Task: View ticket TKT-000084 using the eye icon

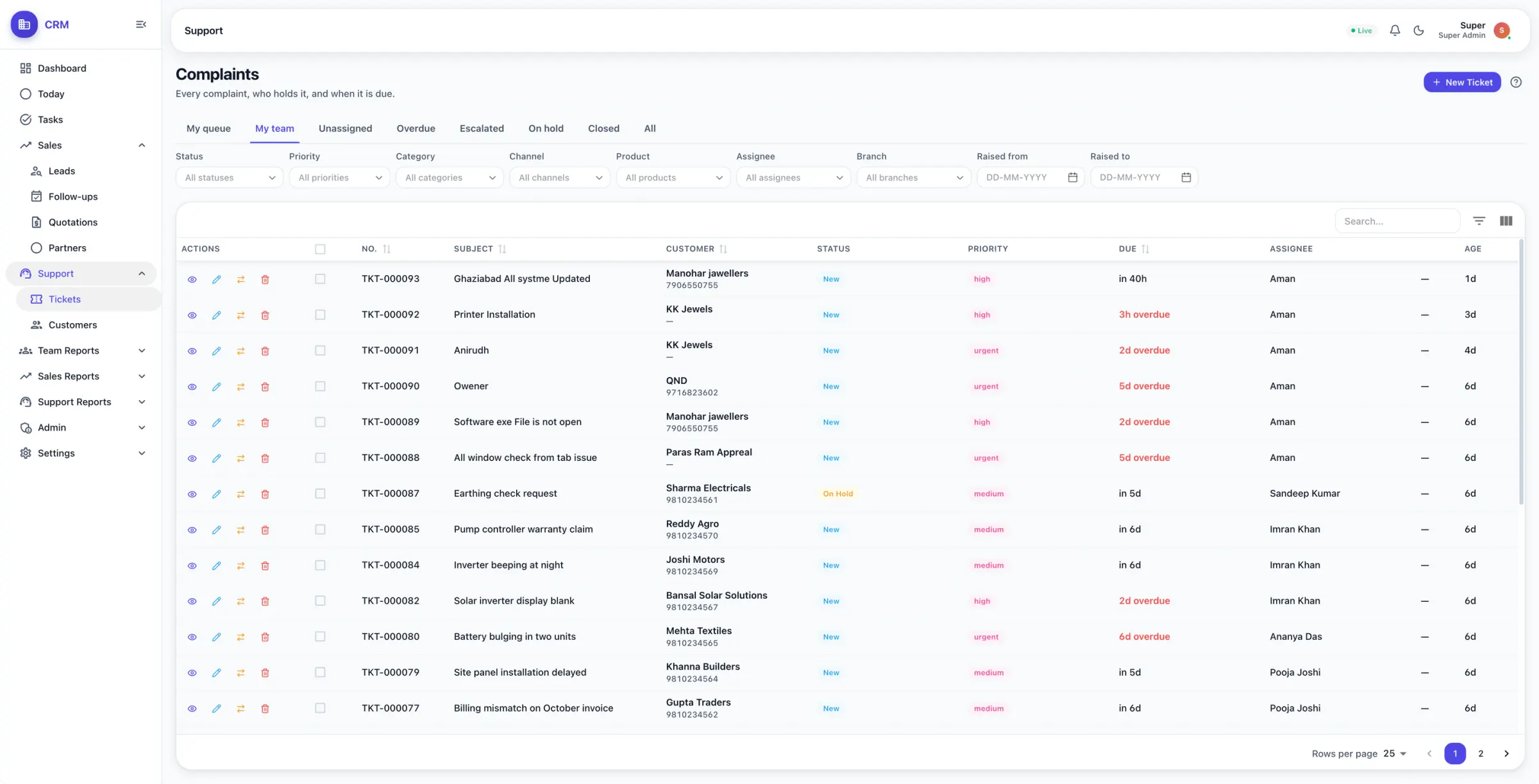Action: pyautogui.click(x=192, y=566)
